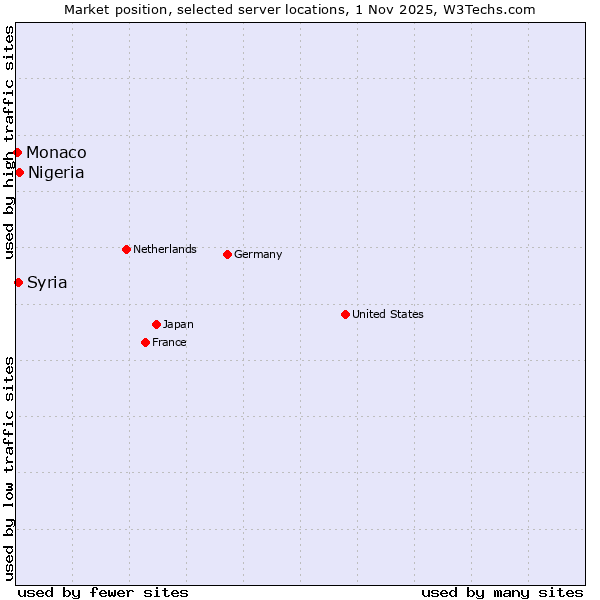Click the 'used by high traffic sites' axis label
Screen dimensions: 600x600
click(9, 142)
